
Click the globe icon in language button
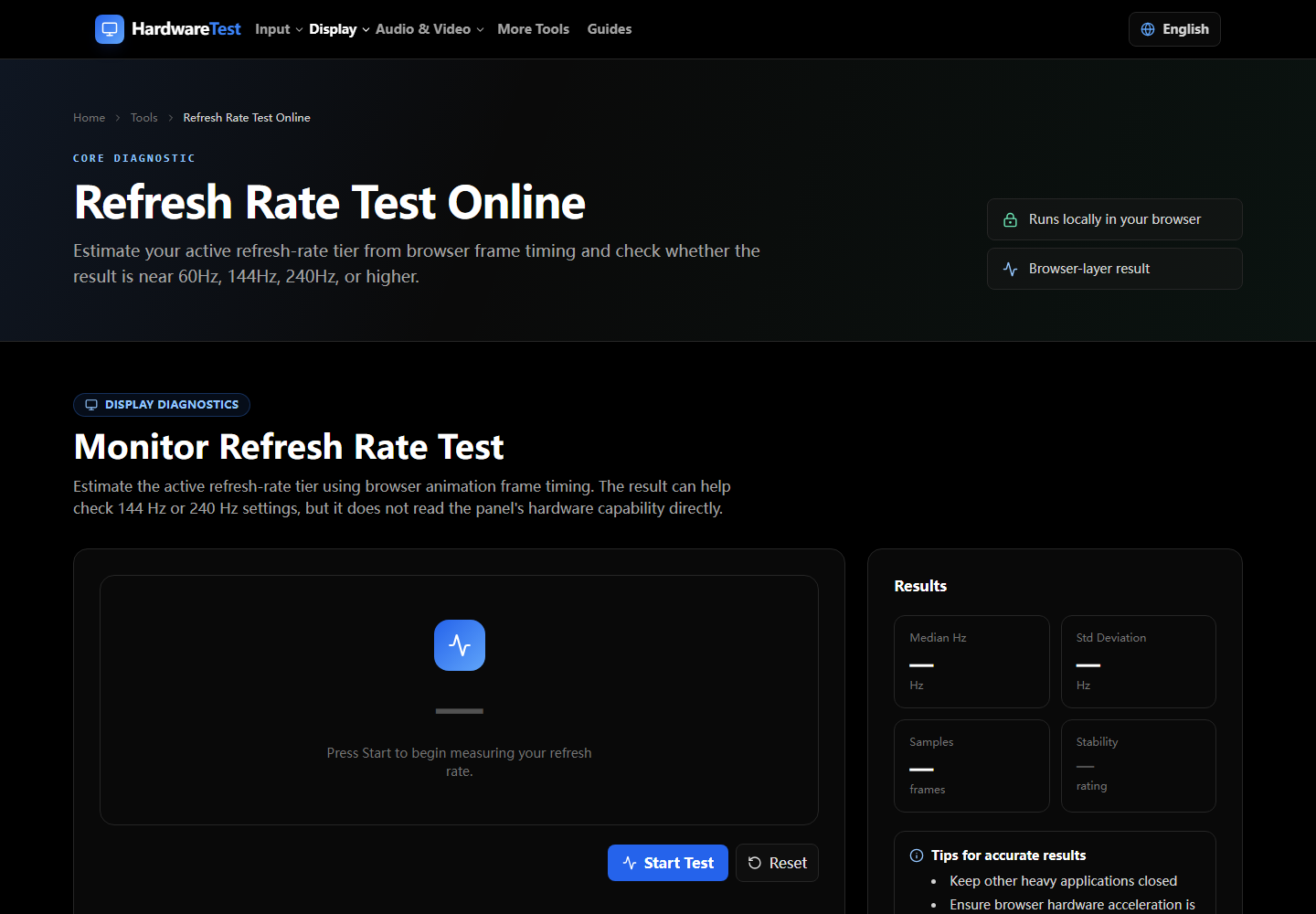(x=1148, y=29)
